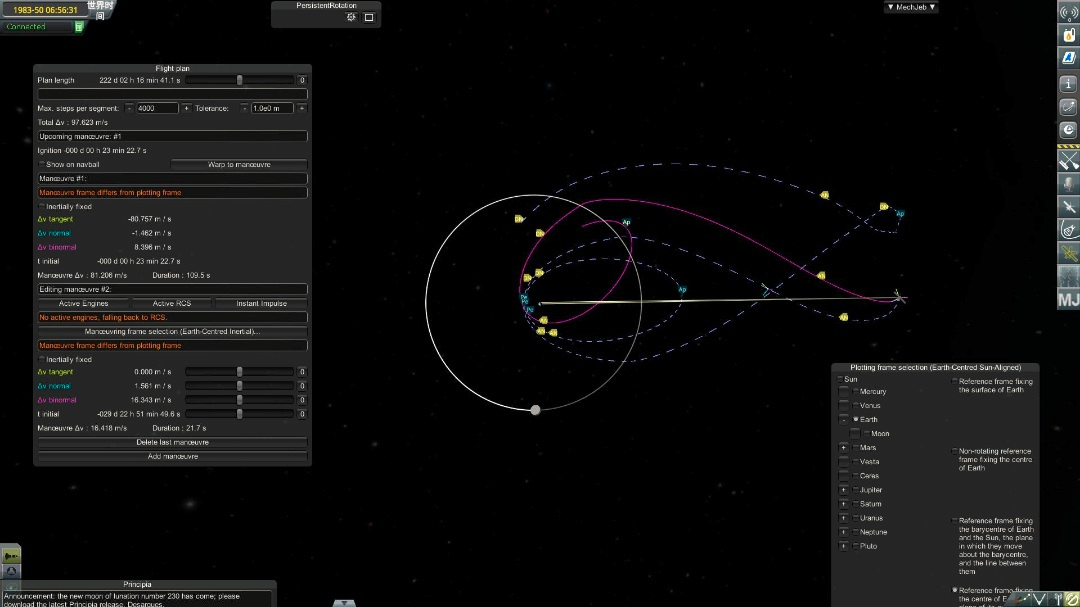
Task: Select Venus as plotting frame body
Action: (856, 406)
